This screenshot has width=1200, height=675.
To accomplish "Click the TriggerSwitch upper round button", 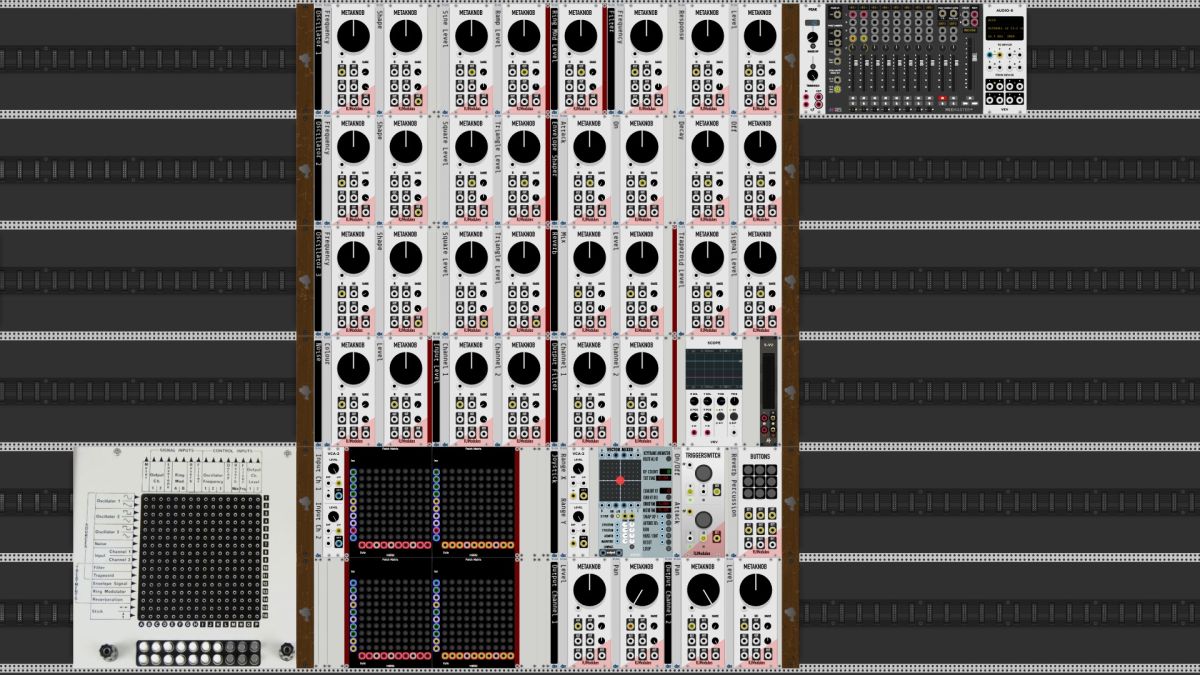I will pyautogui.click(x=703, y=473).
